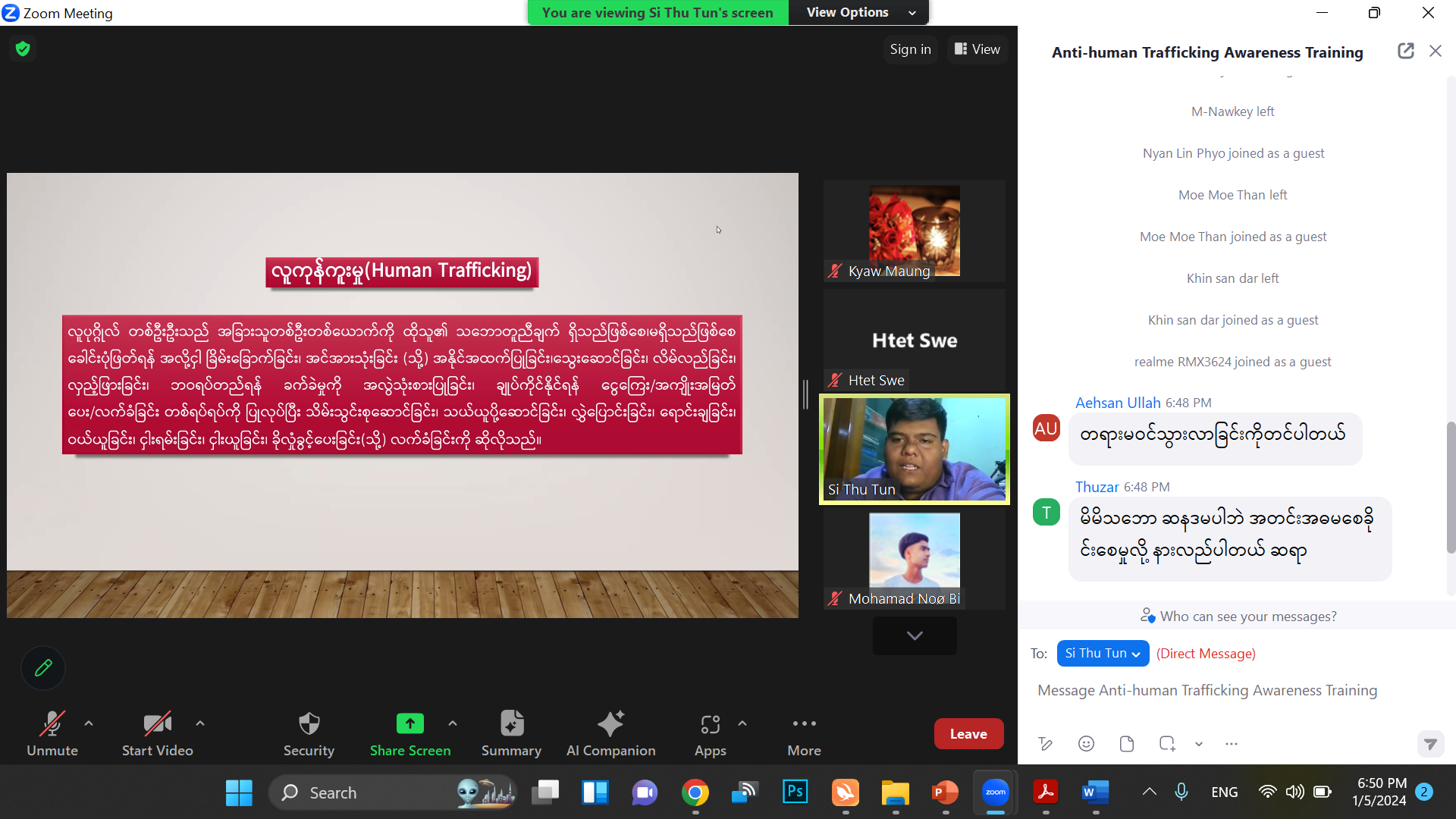Click the green encryption shield icon
The width and height of the screenshot is (1456, 819).
coord(23,49)
